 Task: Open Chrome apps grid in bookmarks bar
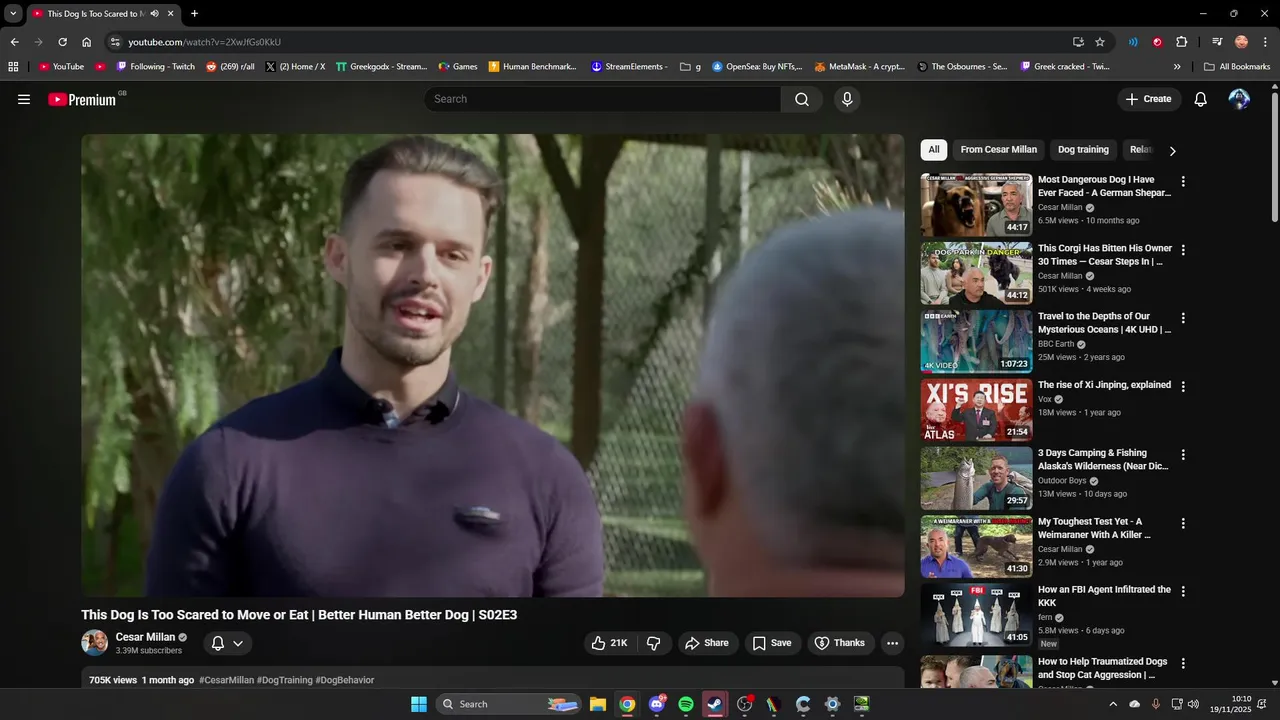[x=13, y=67]
